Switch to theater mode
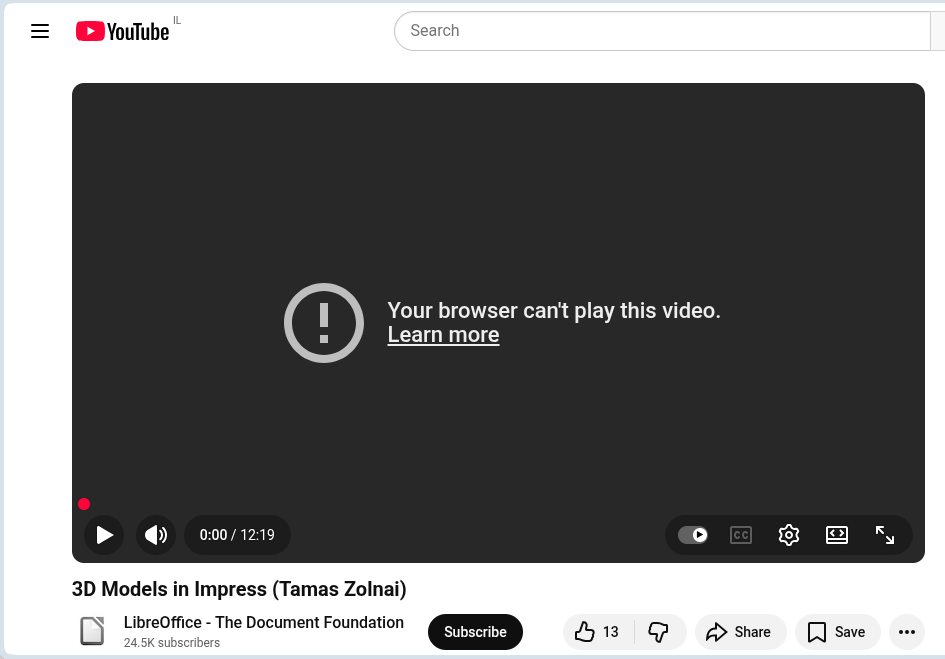This screenshot has width=945, height=659. click(x=837, y=535)
